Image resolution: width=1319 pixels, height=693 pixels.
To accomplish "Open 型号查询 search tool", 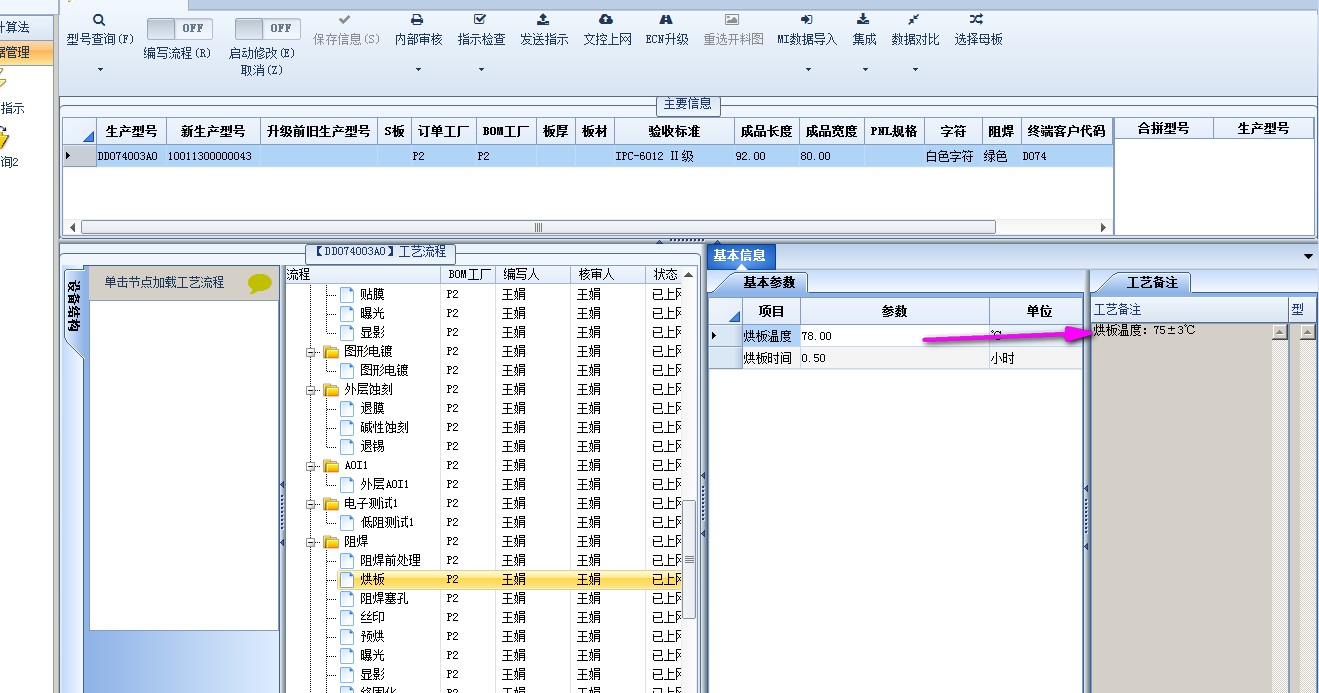I will [100, 30].
